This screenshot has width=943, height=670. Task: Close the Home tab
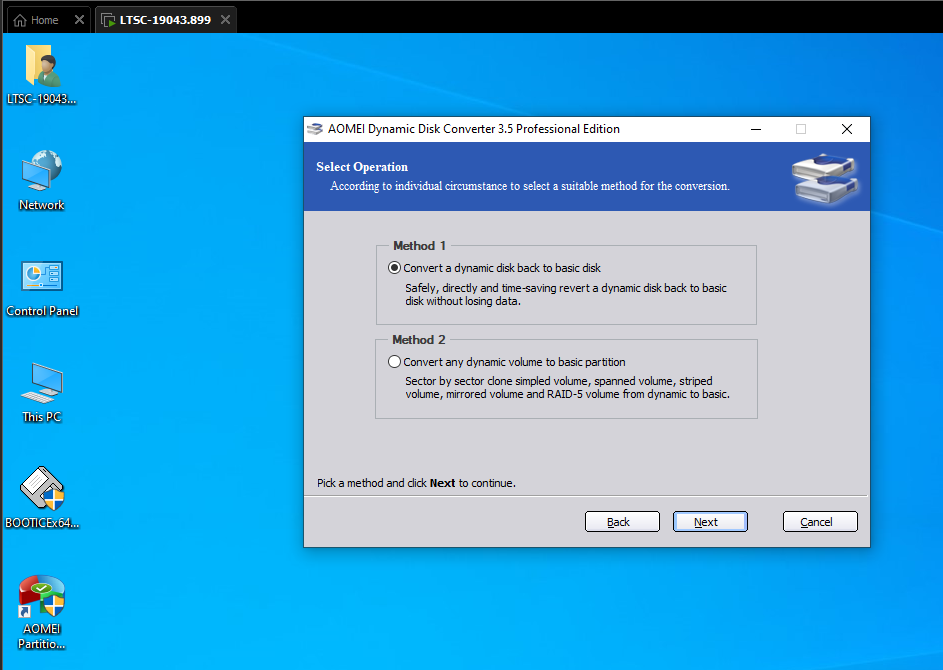79,20
